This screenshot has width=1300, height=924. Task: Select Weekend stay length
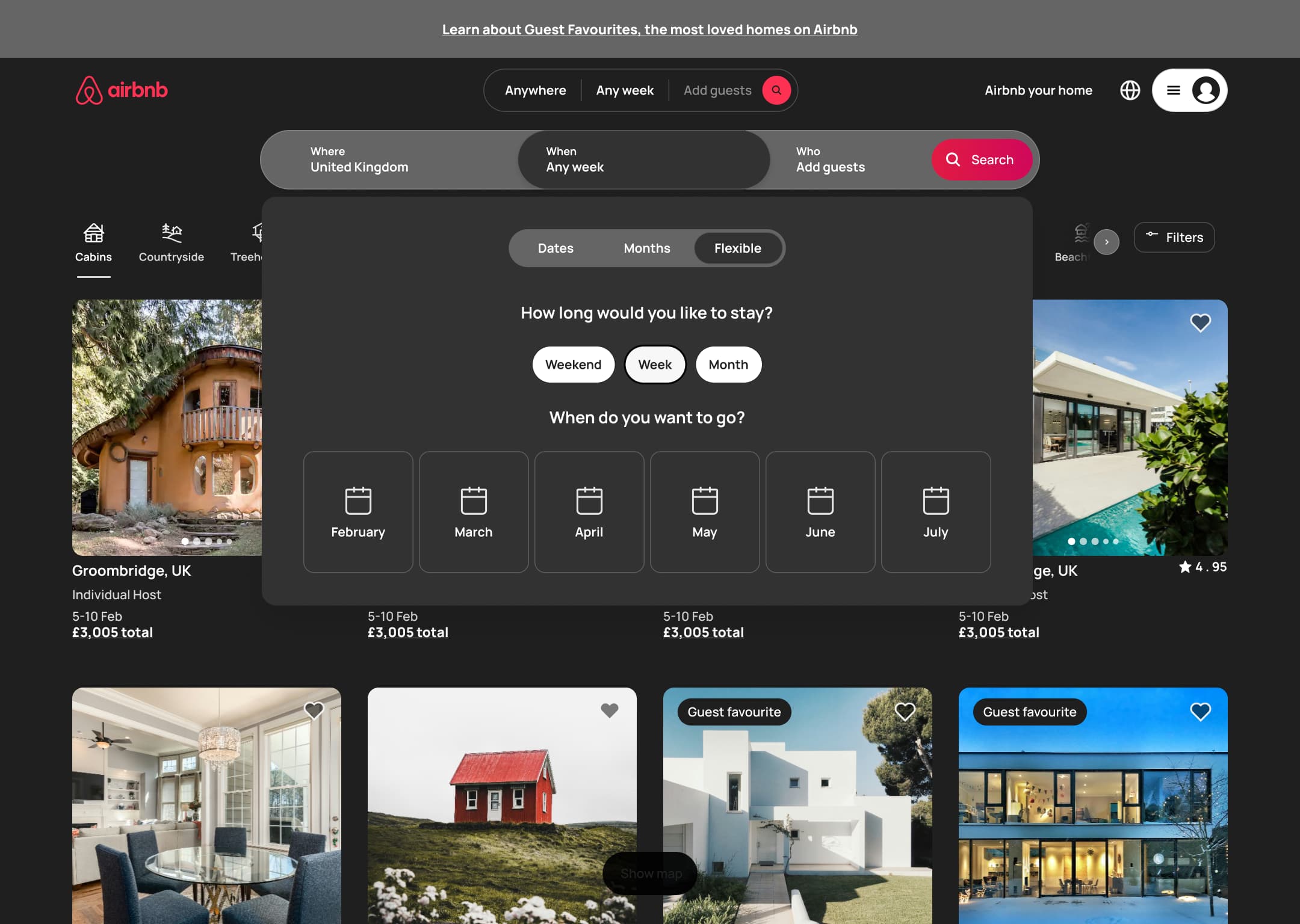point(573,365)
